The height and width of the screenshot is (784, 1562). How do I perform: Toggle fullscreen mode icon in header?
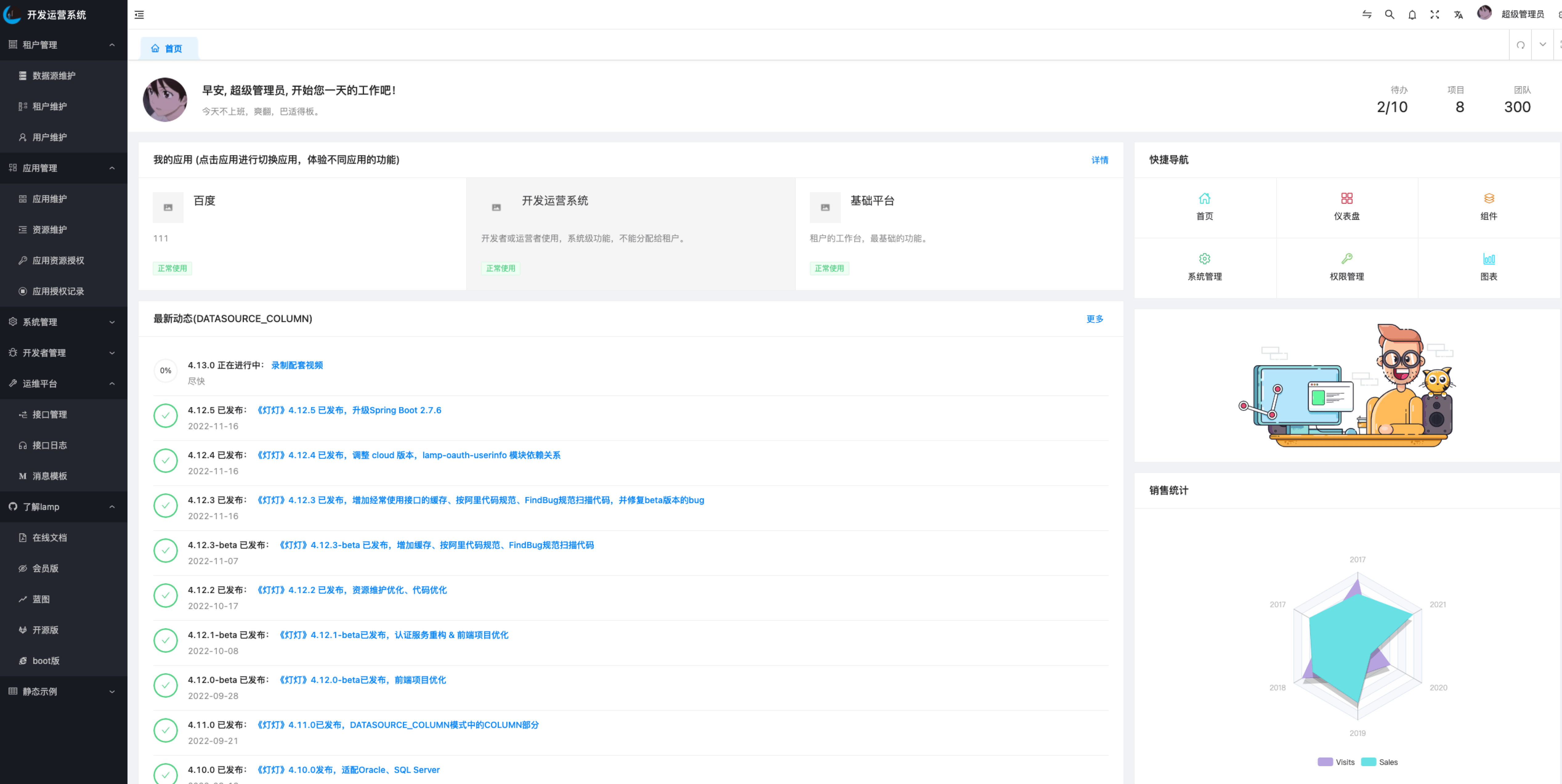pyautogui.click(x=1434, y=14)
